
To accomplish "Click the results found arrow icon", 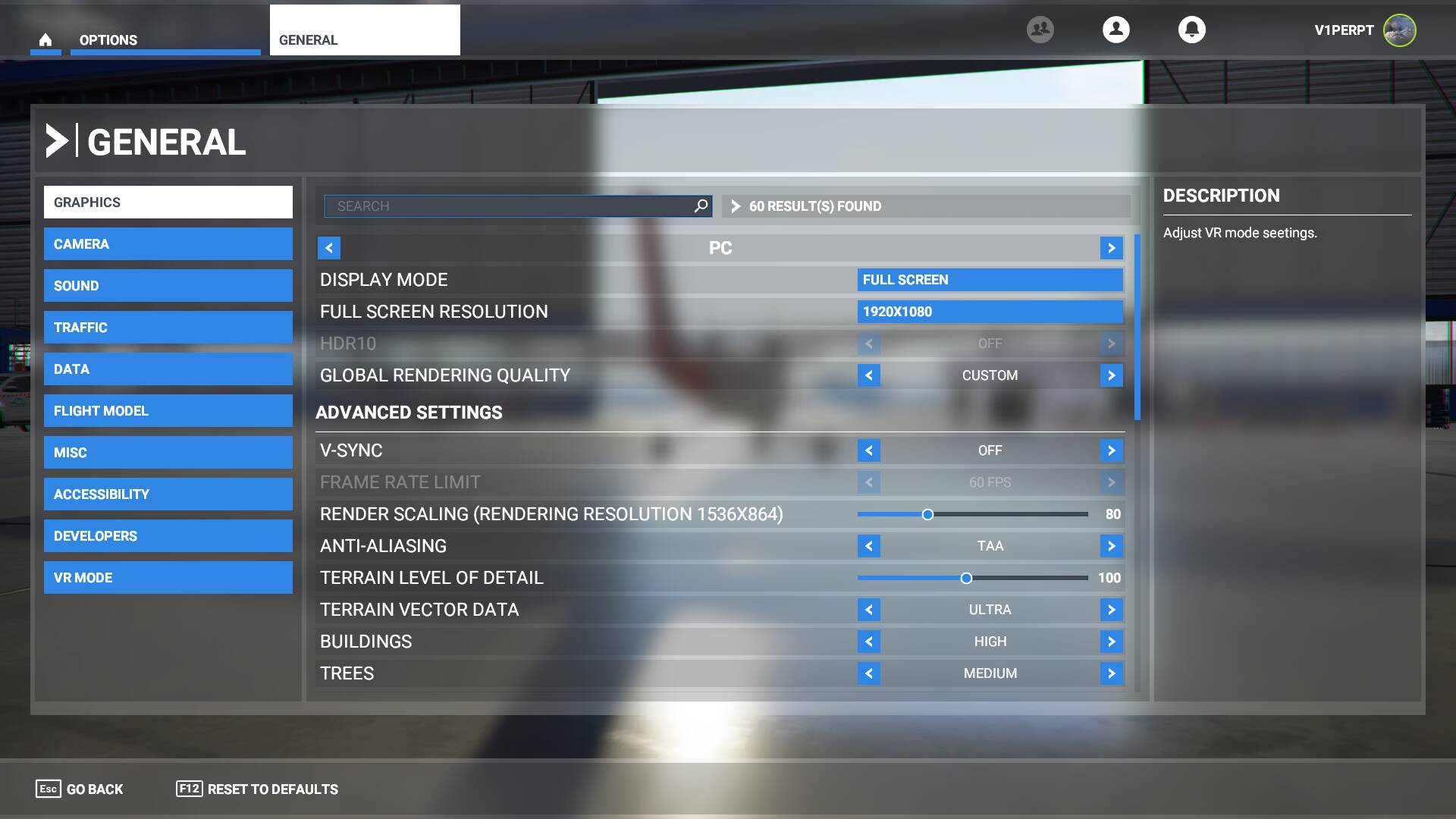I will [735, 206].
